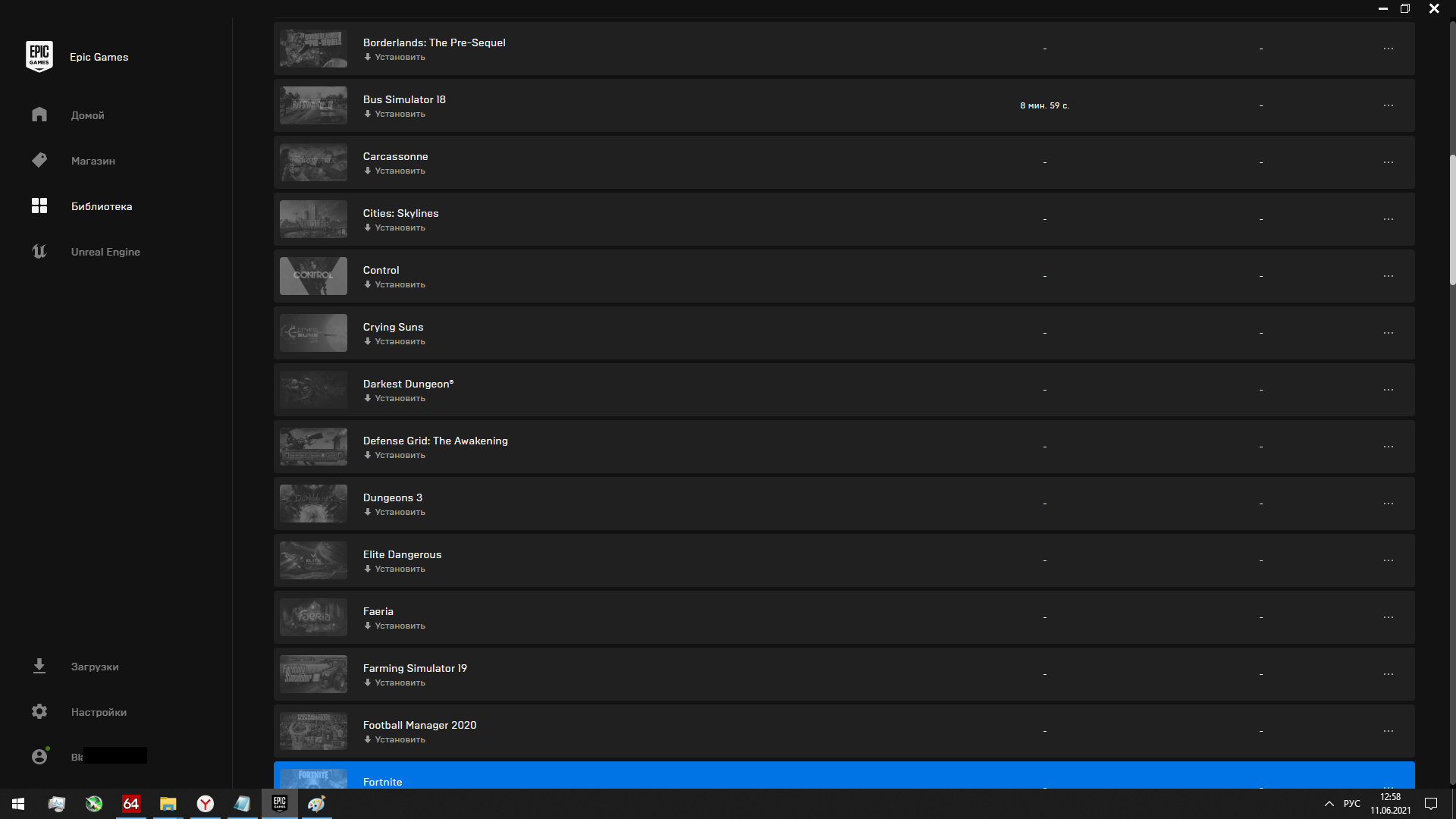Open options menu for Darkest Dungeon
The image size is (1456, 819).
1389,390
